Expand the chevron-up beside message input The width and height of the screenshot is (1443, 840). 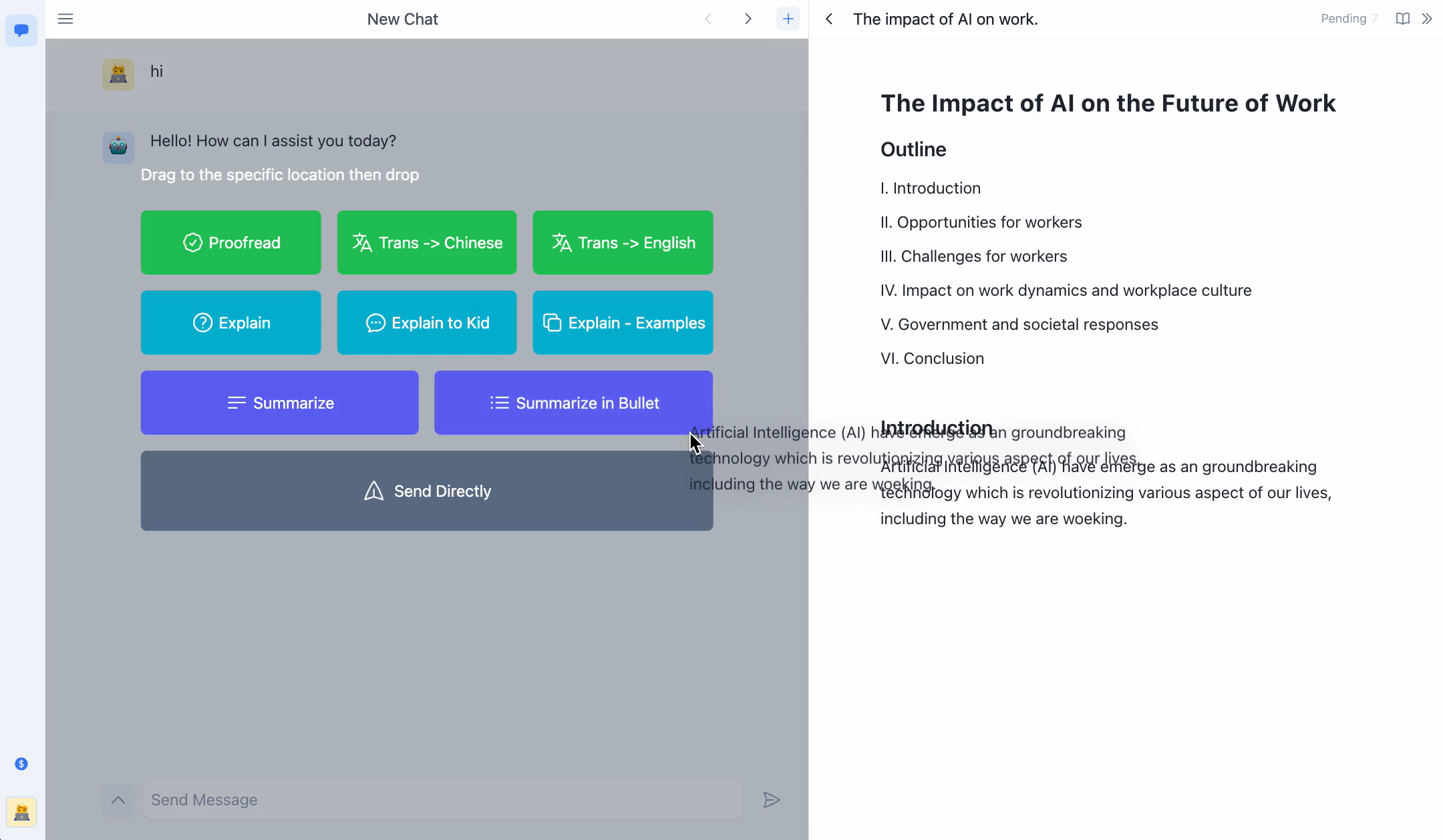tap(118, 800)
